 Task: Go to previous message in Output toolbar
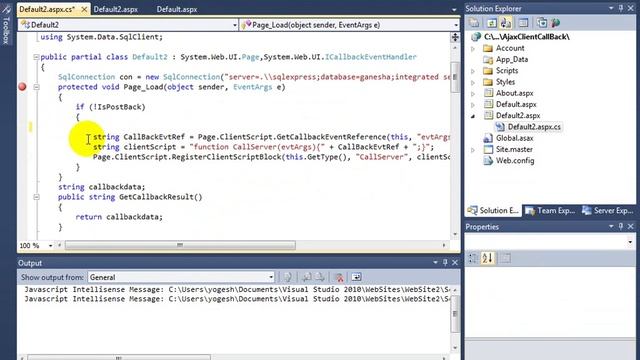[306, 277]
